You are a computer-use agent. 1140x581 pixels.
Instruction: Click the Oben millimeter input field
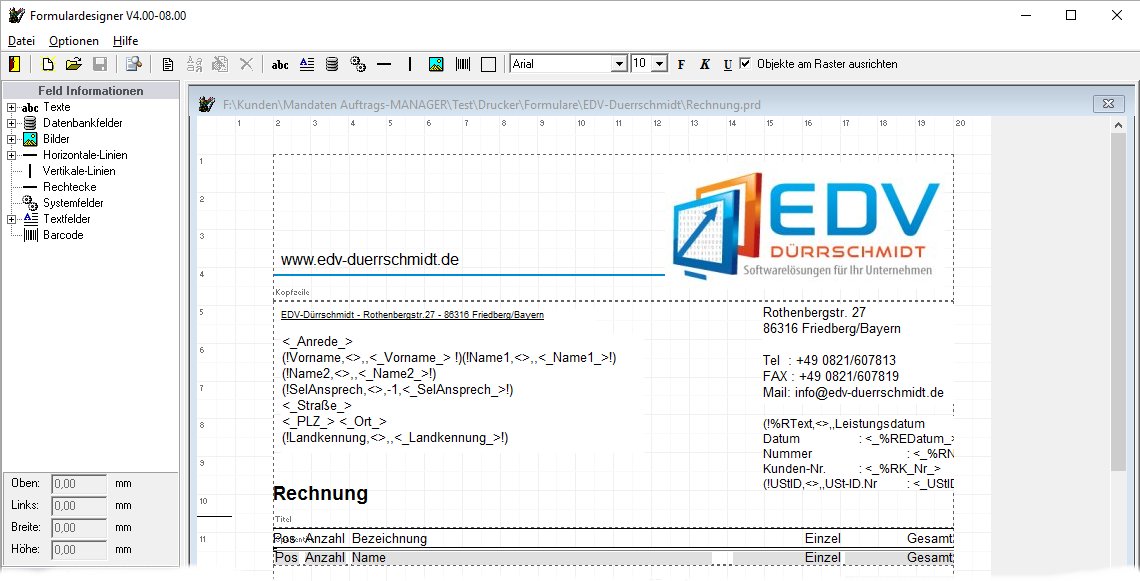coord(79,484)
